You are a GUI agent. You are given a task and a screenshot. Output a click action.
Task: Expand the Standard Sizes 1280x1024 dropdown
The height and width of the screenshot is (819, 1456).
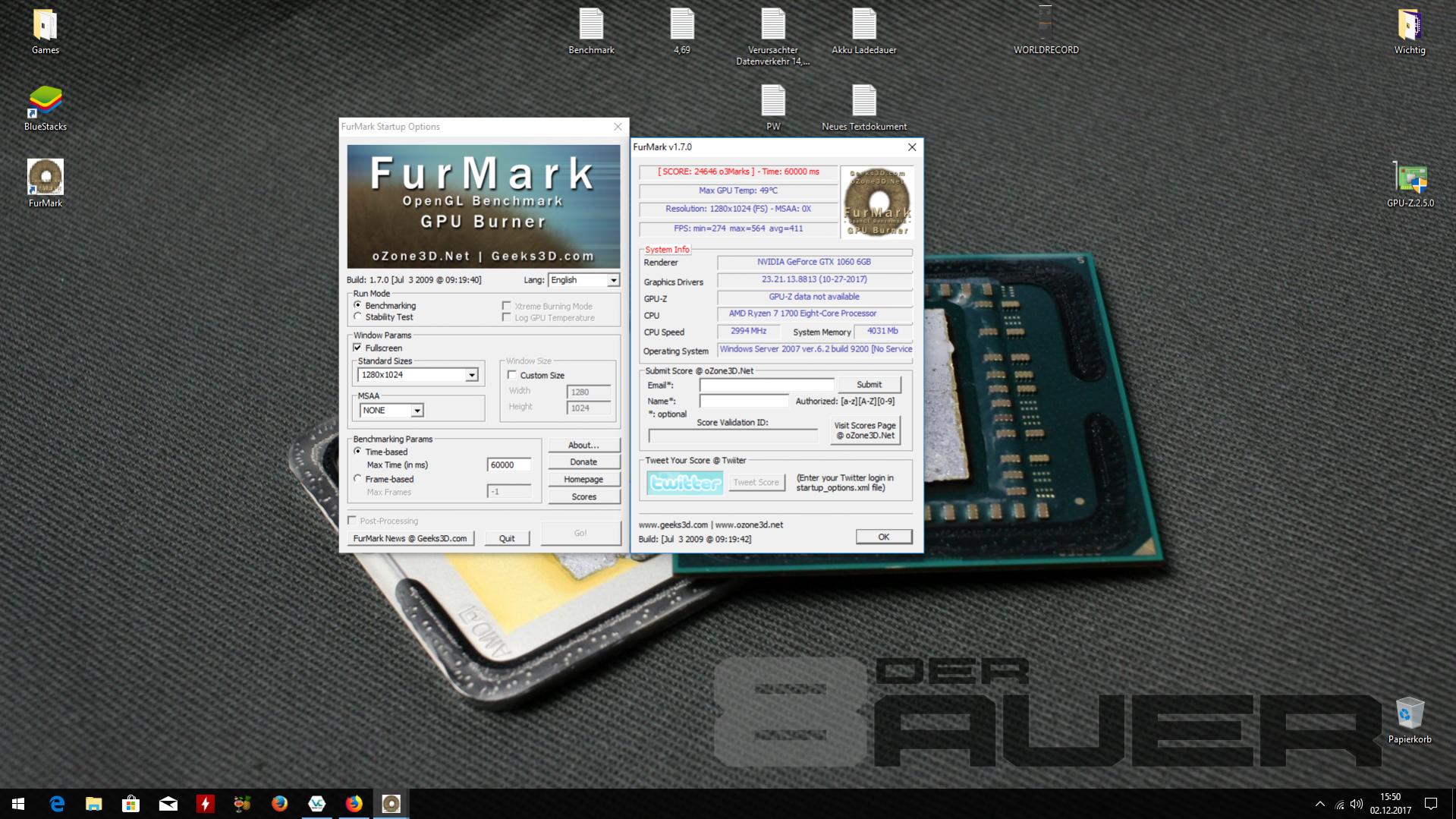pyautogui.click(x=418, y=375)
